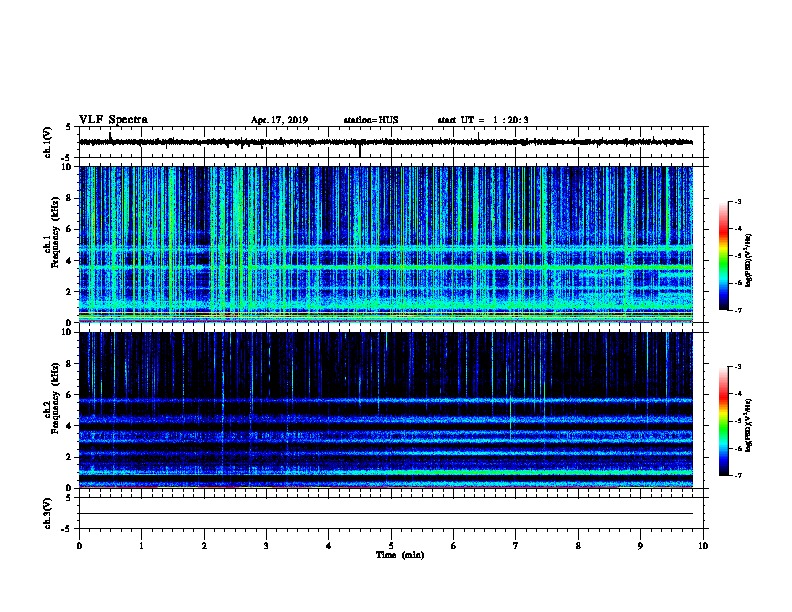
Task: Click the time axis tick label "3"
Action: tap(266, 546)
